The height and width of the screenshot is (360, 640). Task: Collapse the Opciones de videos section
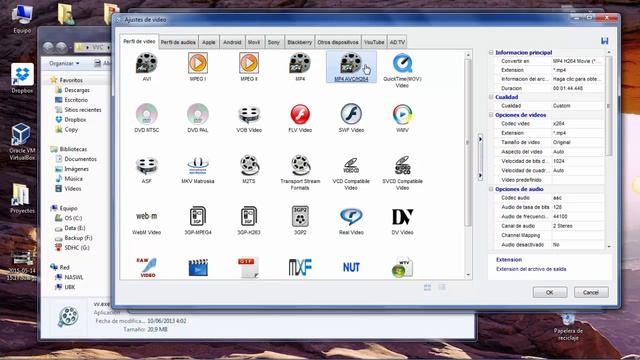491,115
